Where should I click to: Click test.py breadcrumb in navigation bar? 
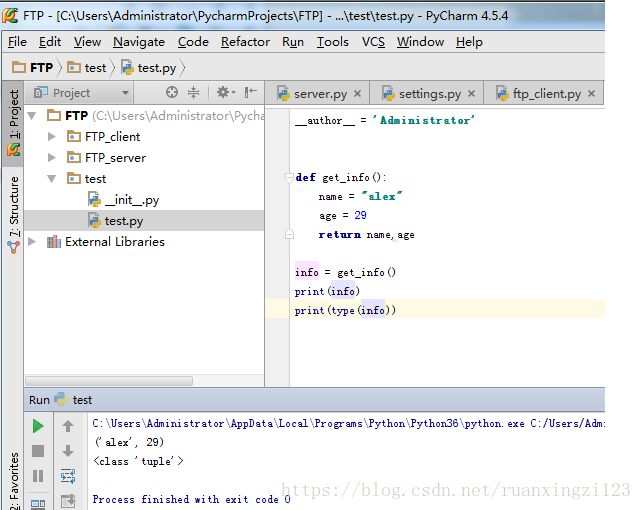(x=149, y=68)
